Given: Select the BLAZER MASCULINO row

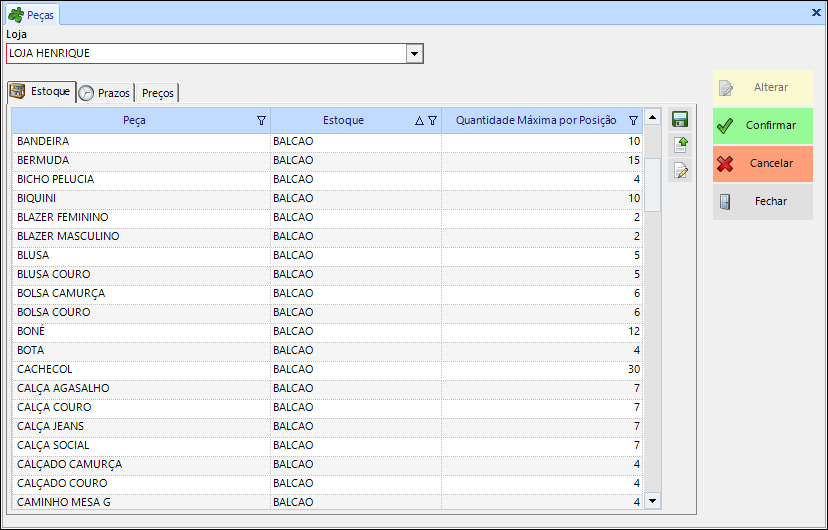Looking at the screenshot, I should point(327,236).
